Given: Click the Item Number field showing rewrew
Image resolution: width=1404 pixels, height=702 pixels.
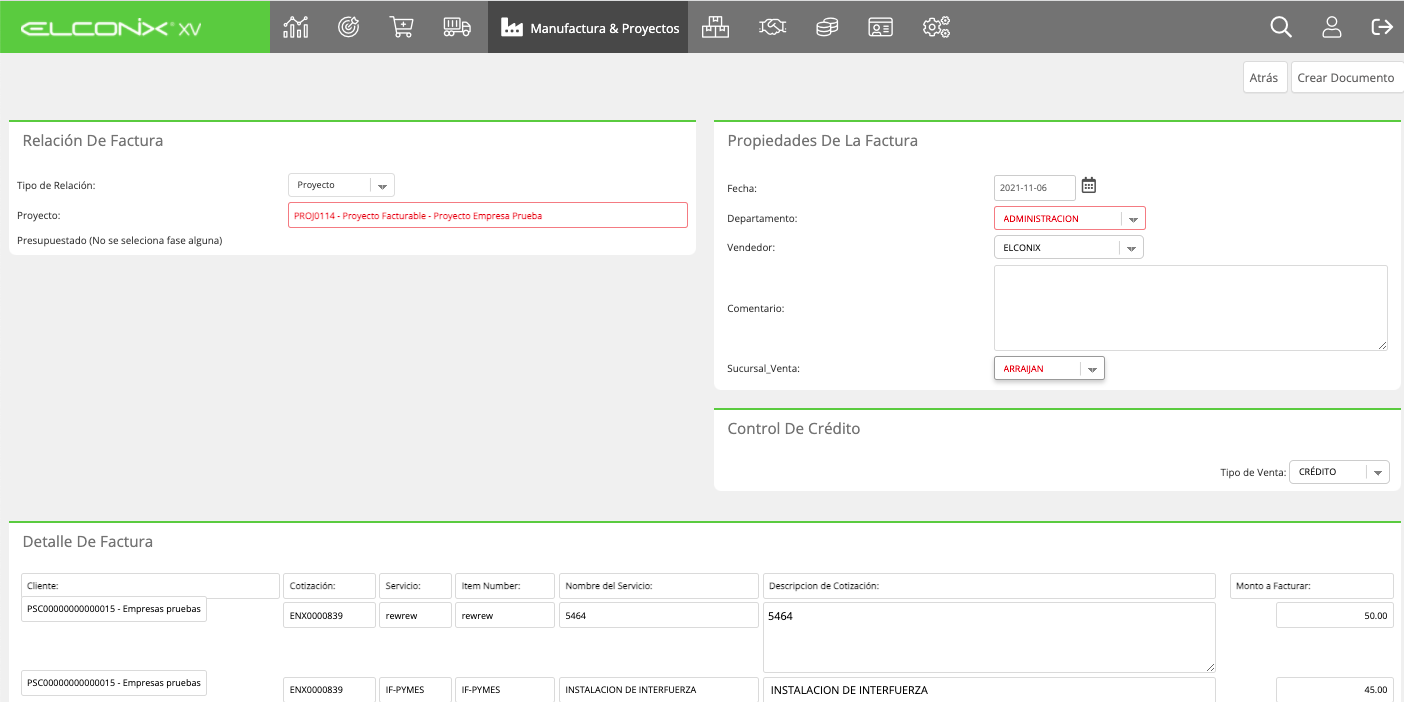Looking at the screenshot, I should [505, 615].
